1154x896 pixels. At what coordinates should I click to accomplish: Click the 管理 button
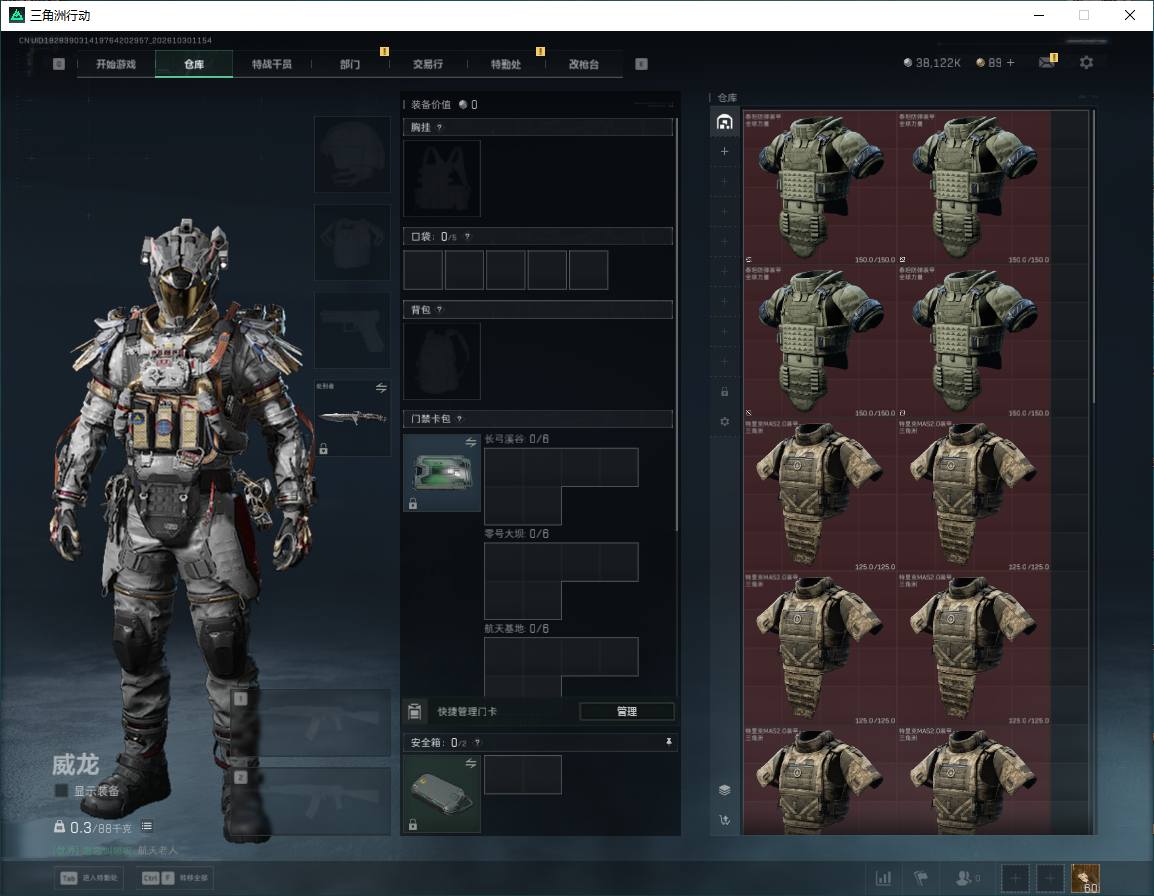click(626, 711)
